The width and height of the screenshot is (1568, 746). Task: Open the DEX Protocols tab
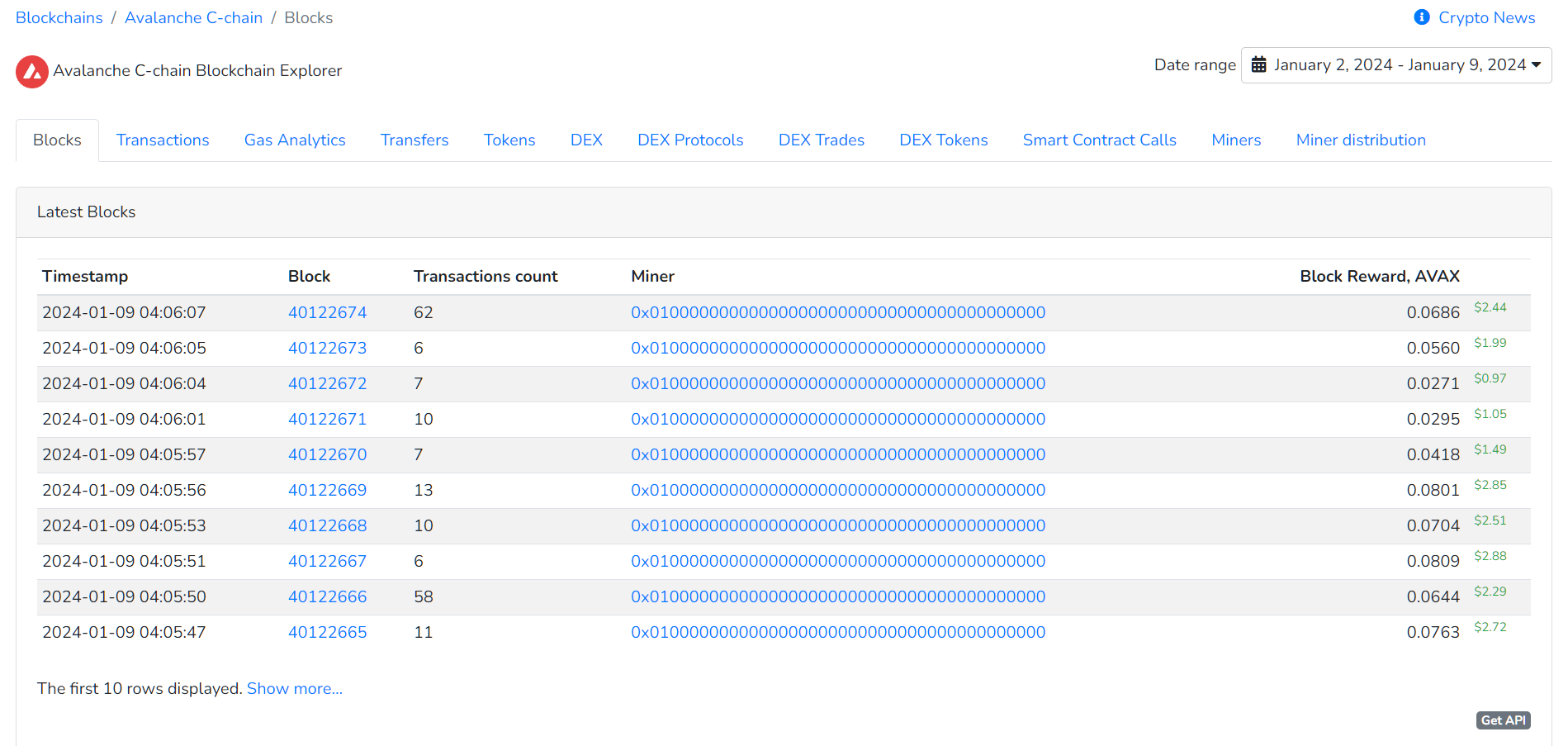[x=690, y=140]
